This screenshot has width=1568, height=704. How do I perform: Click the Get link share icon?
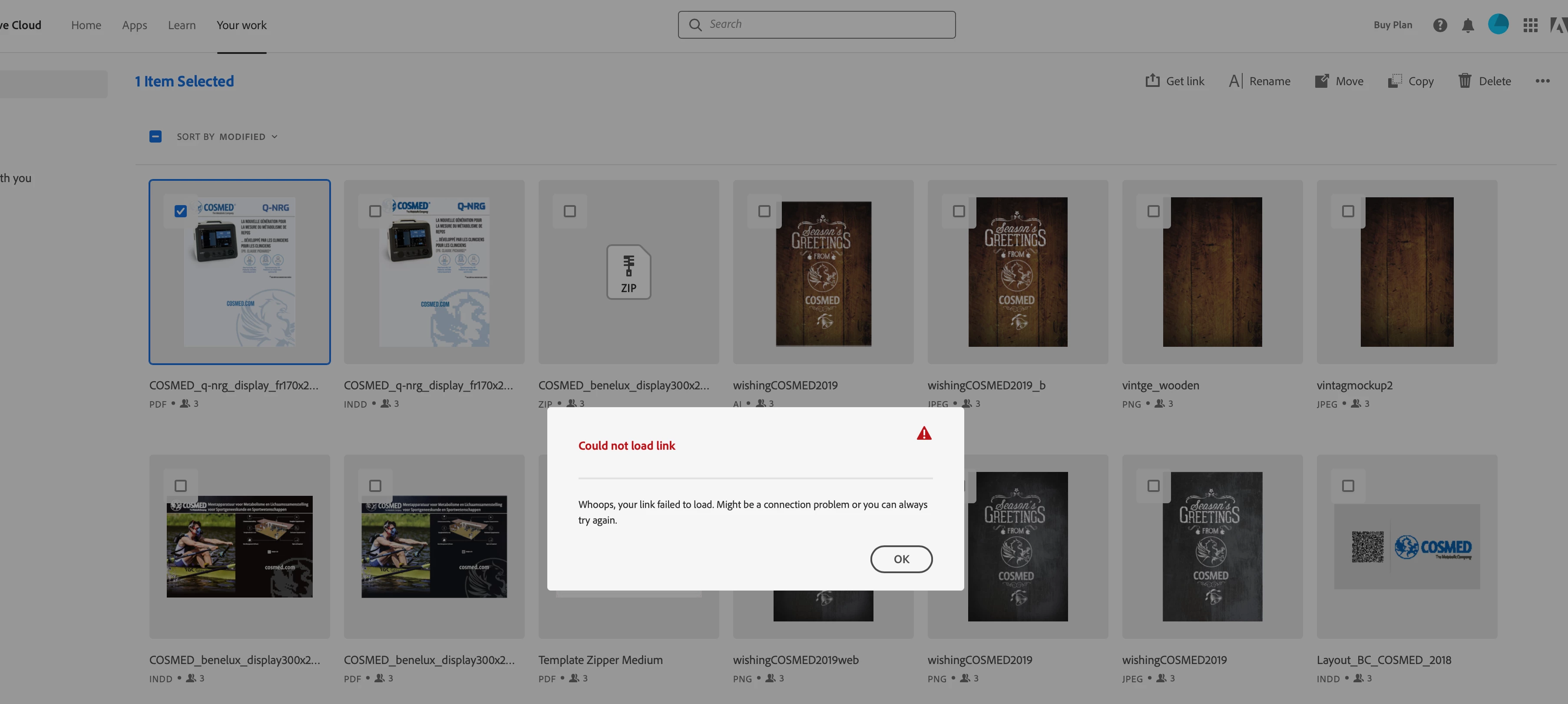coord(1152,81)
